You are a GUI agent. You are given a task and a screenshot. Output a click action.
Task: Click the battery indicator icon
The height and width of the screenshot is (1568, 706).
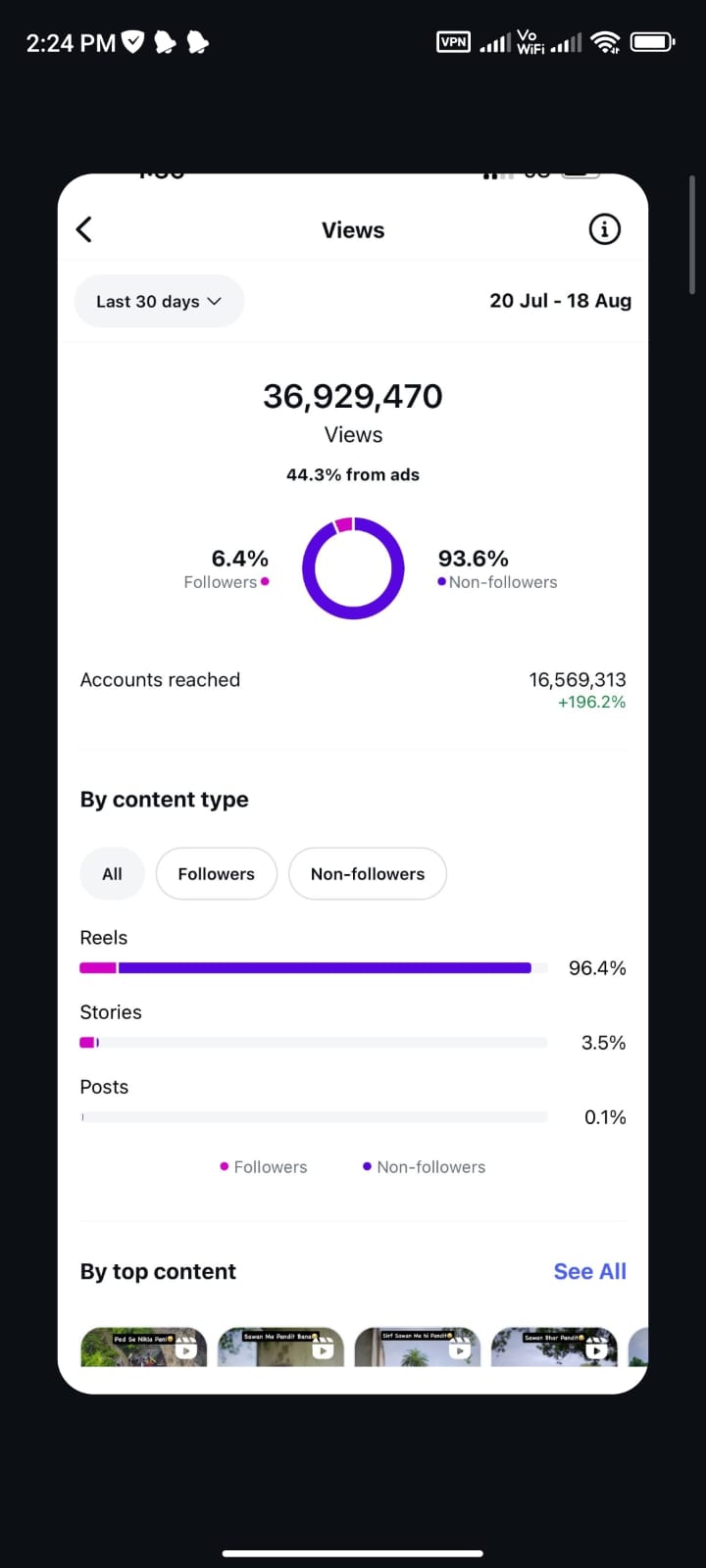tap(652, 41)
